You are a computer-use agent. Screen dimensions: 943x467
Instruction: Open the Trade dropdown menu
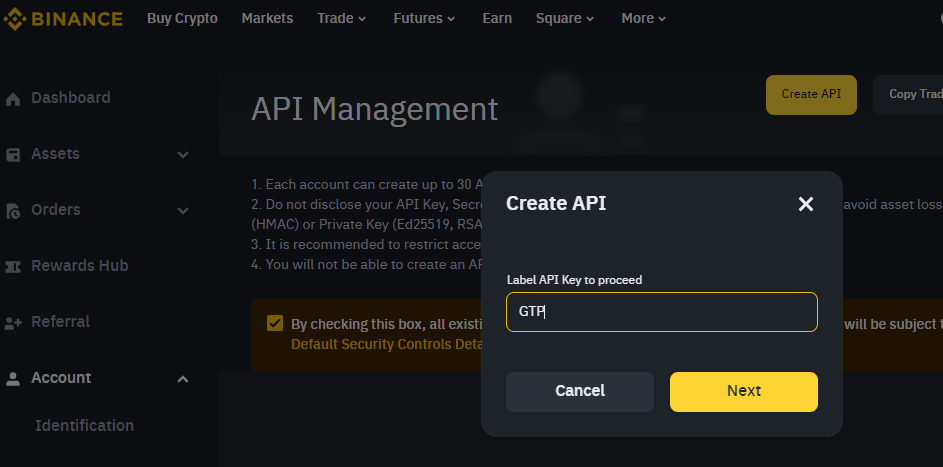[342, 19]
